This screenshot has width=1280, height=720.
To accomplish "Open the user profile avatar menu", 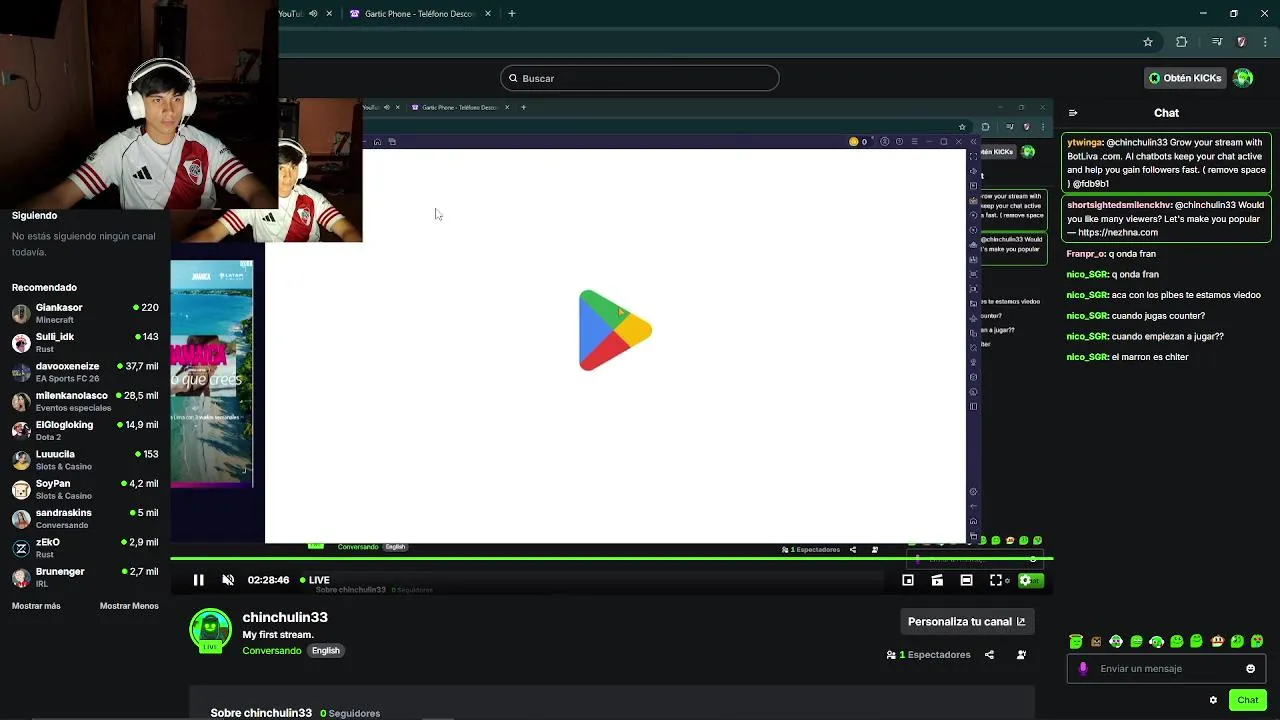I will point(1243,78).
